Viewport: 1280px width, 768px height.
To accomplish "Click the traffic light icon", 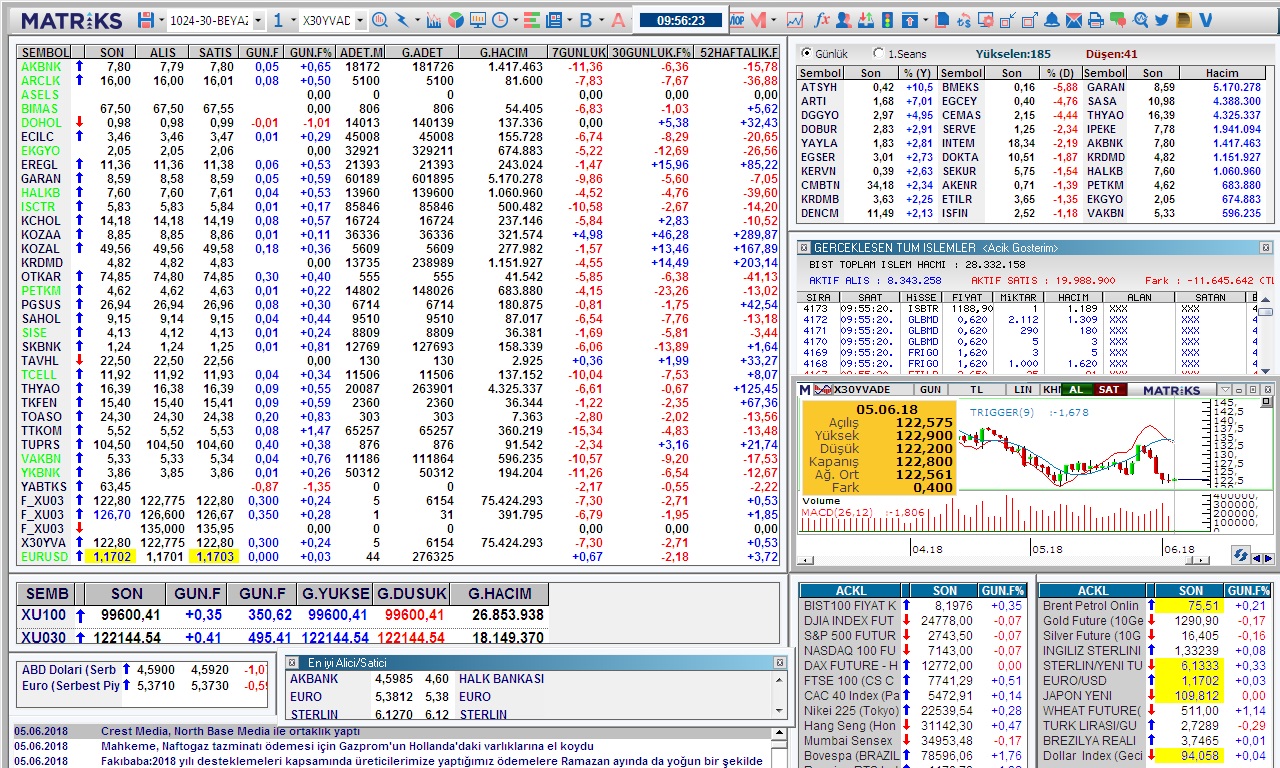I will (887, 20).
